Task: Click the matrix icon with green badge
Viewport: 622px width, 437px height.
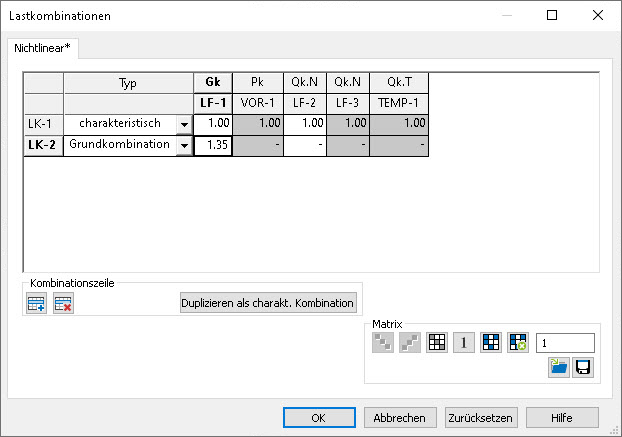Action: point(517,342)
